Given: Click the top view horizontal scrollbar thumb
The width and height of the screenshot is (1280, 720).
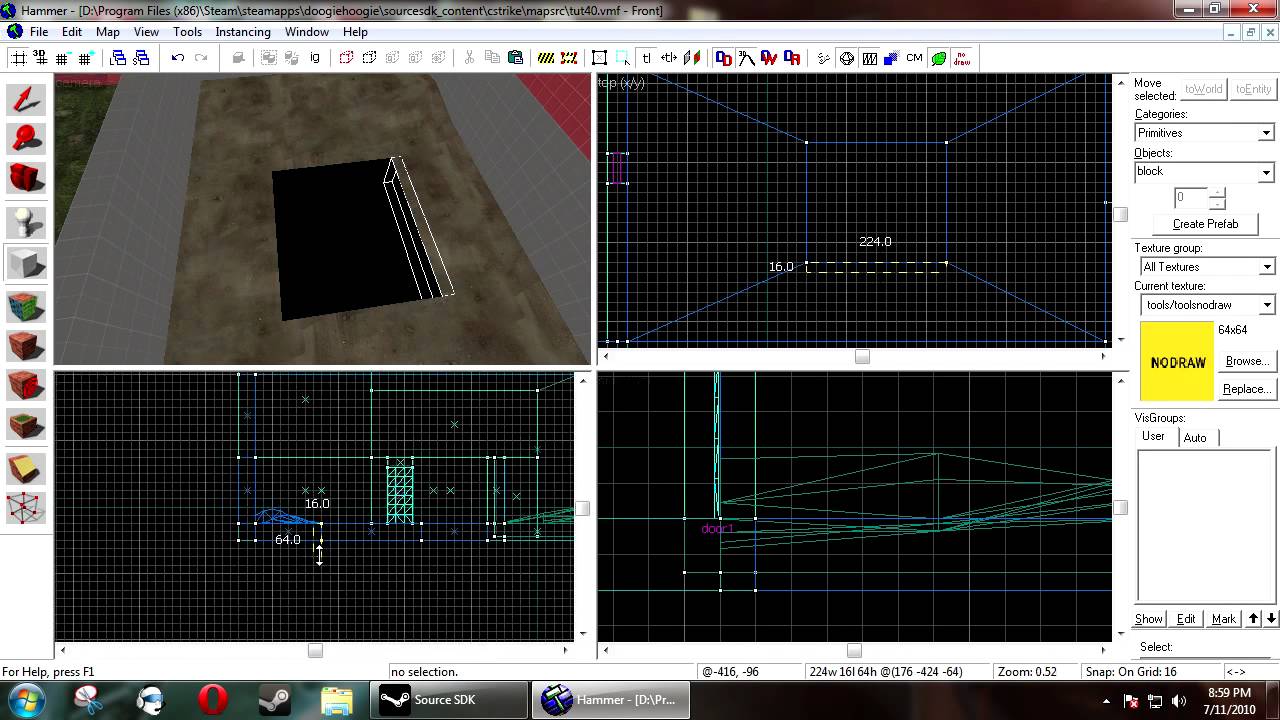Looking at the screenshot, I should (x=862, y=356).
